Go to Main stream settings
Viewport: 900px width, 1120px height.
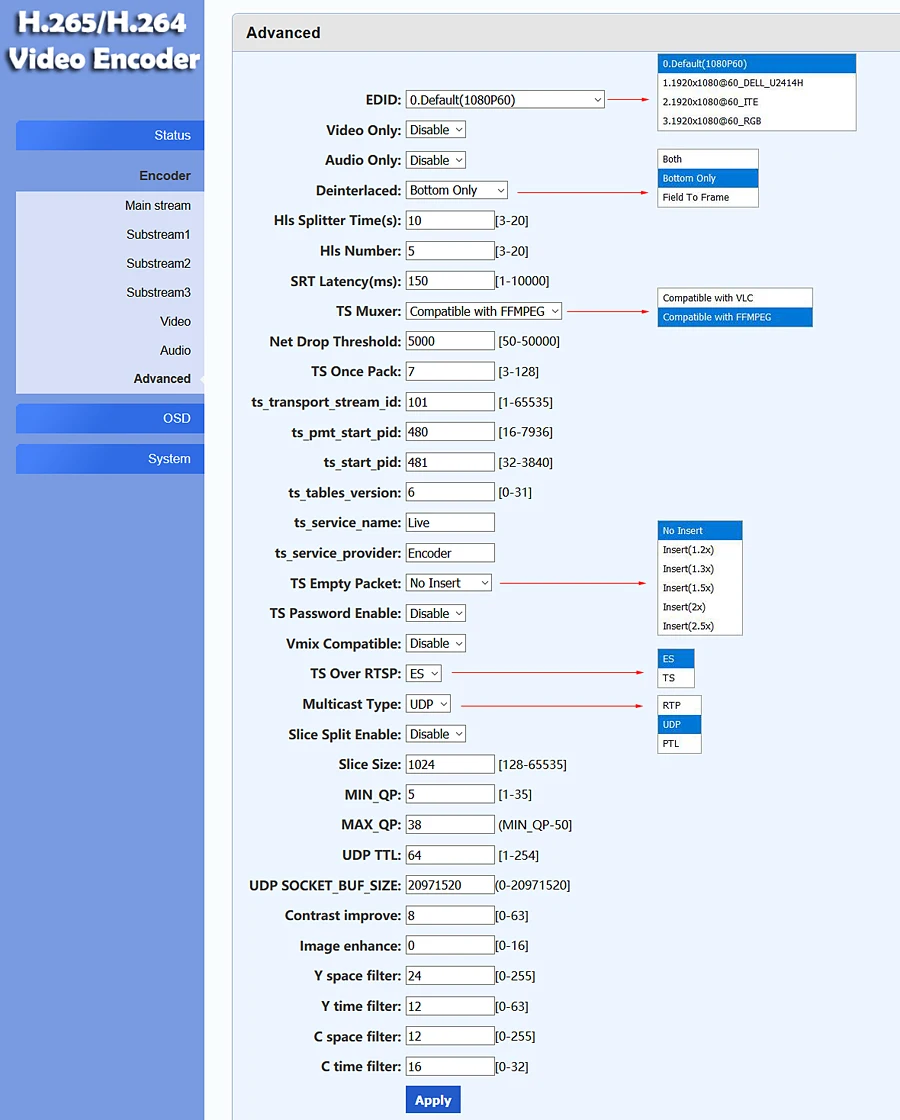[x=158, y=206]
